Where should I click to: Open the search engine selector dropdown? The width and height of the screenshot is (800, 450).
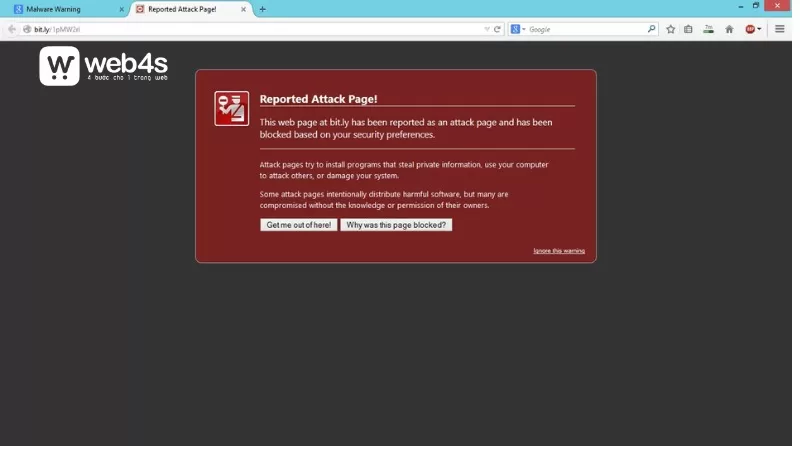pyautogui.click(x=518, y=30)
